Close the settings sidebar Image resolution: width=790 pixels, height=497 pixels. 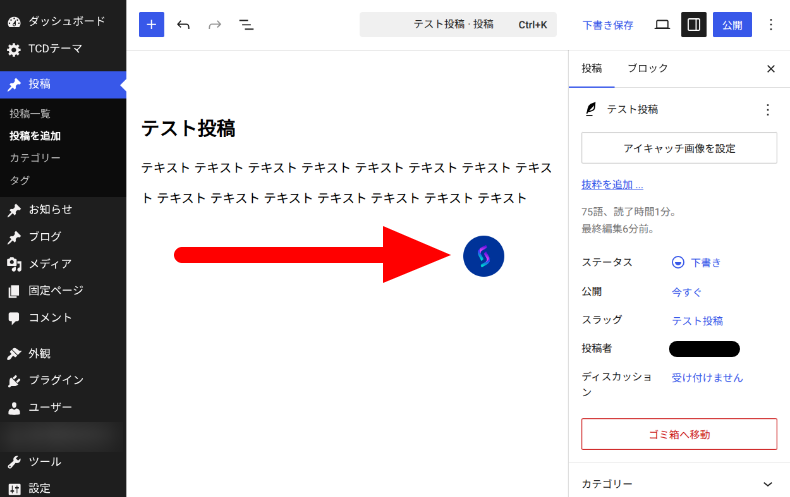(770, 69)
